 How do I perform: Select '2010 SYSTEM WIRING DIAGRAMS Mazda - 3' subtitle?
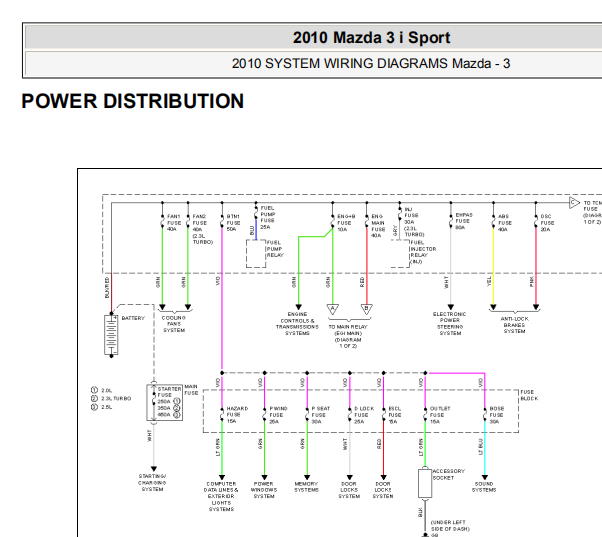click(370, 63)
